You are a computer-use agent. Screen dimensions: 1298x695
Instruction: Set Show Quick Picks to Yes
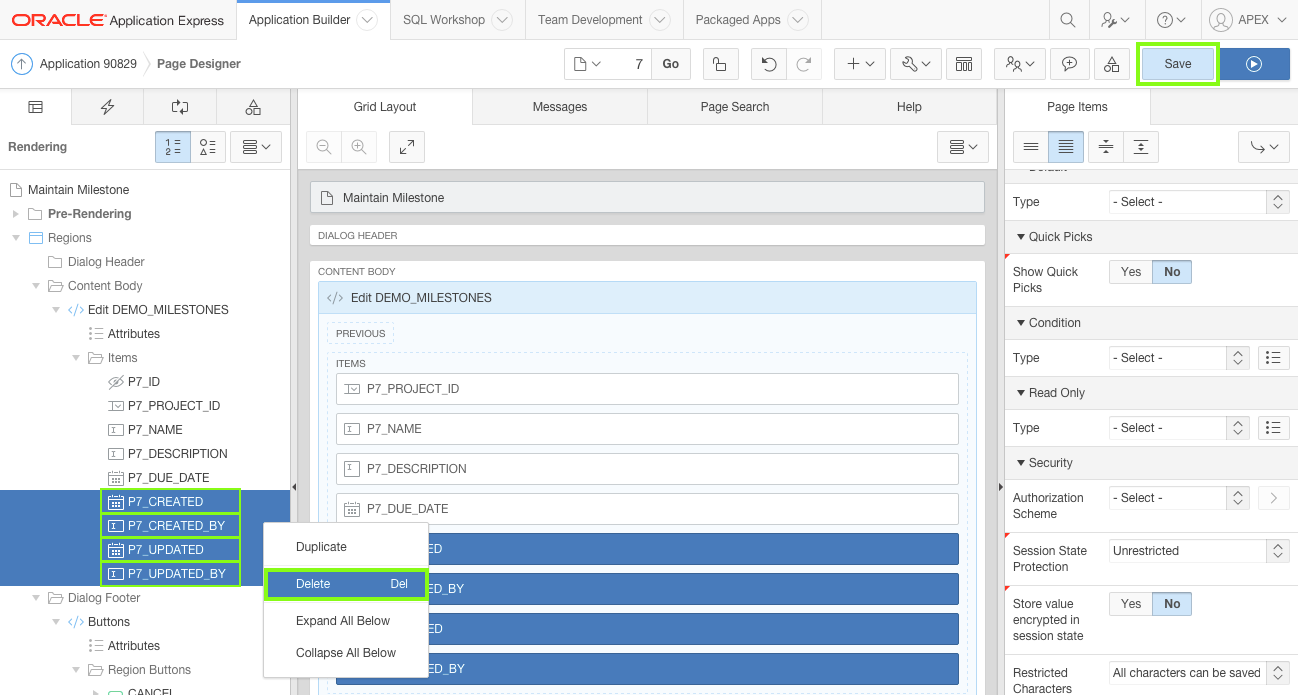point(1131,272)
